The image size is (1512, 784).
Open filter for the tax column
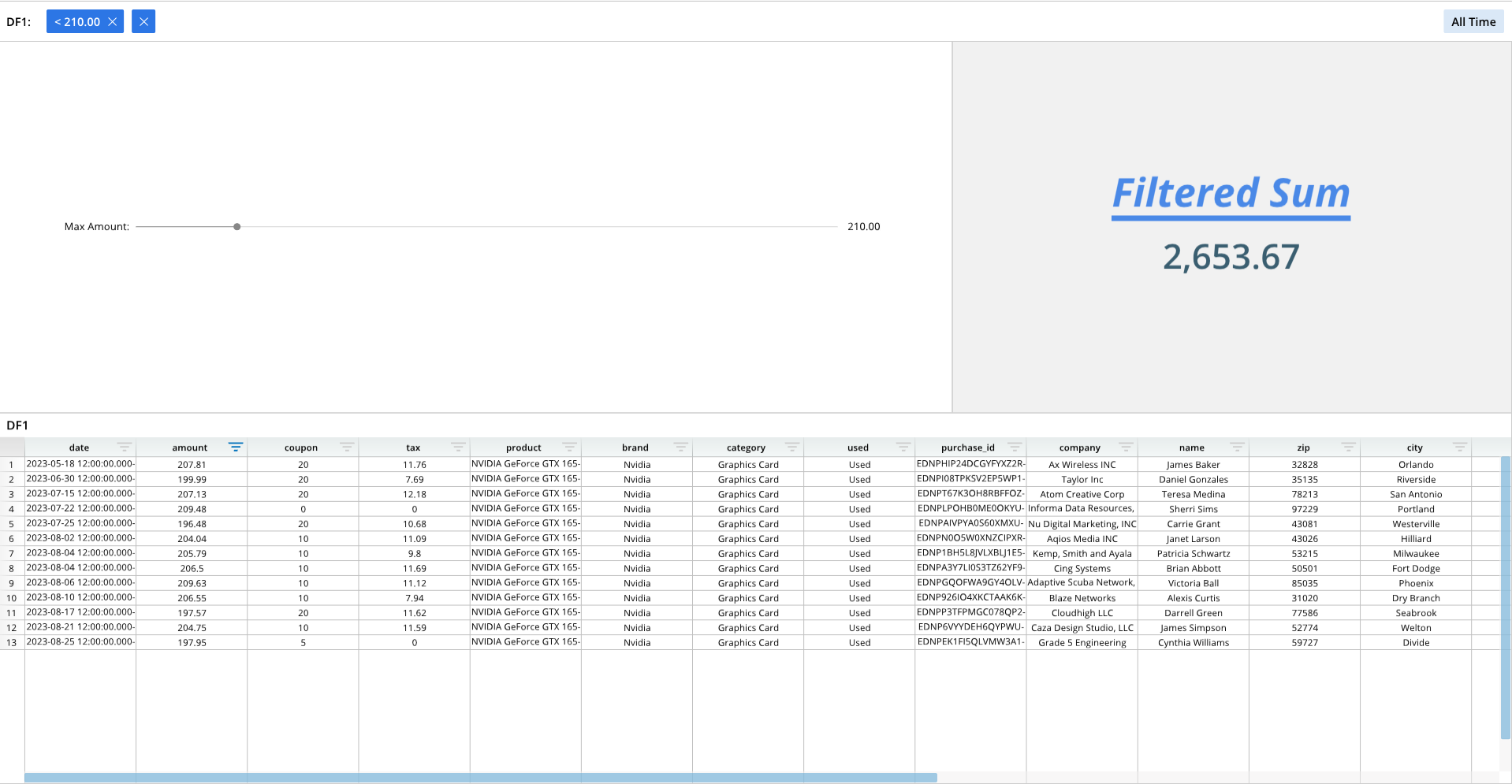tap(457, 448)
